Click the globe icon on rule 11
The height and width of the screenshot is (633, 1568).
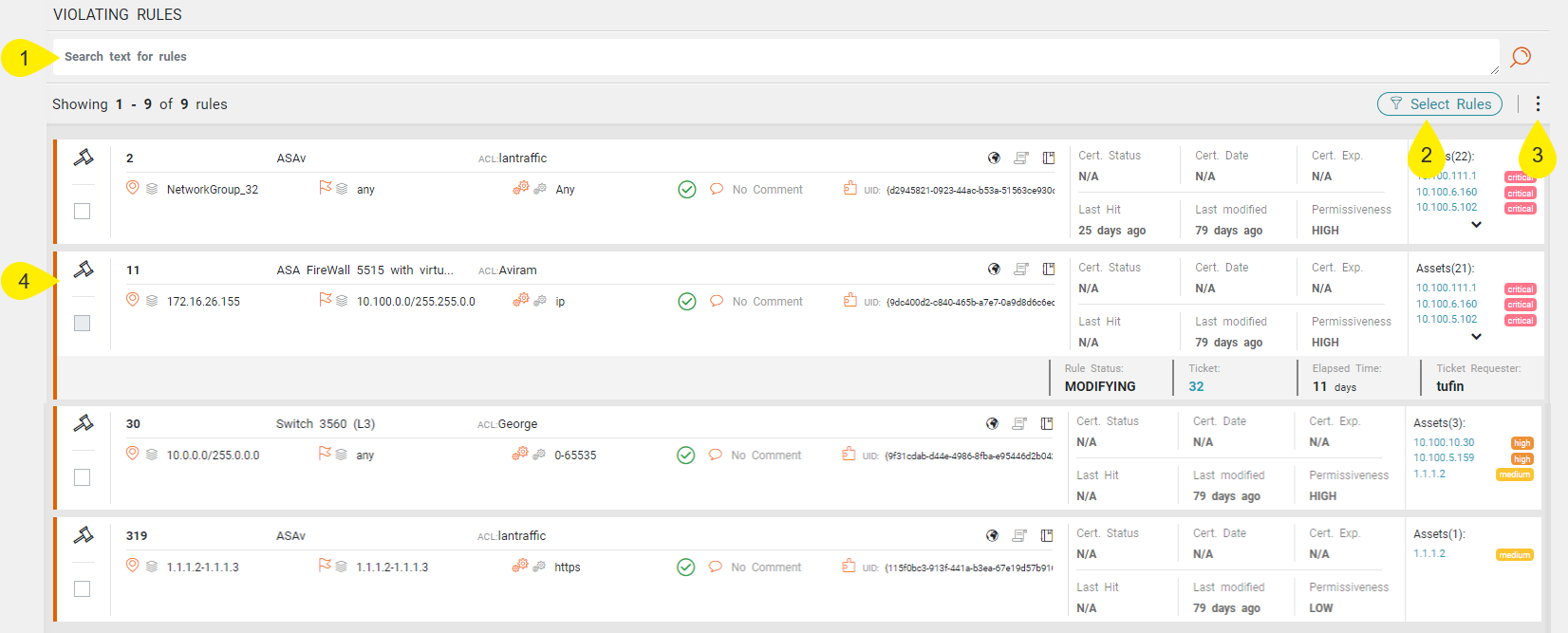click(994, 270)
